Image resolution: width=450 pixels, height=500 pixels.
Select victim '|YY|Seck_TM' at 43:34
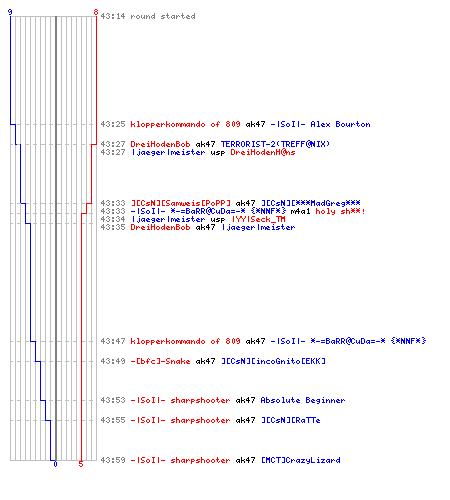pyautogui.click(x=259, y=219)
